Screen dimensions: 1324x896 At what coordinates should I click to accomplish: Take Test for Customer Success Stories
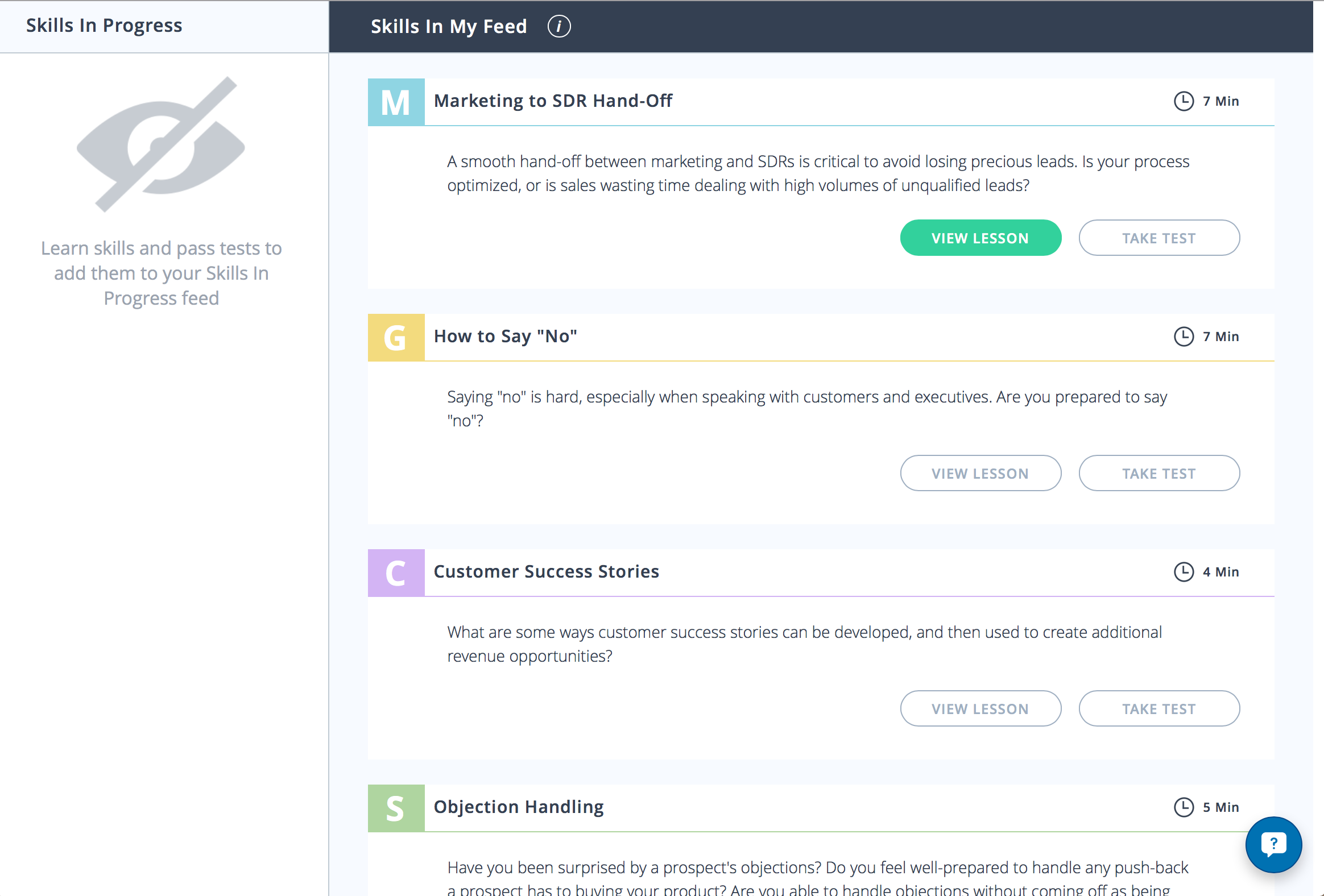point(1158,708)
